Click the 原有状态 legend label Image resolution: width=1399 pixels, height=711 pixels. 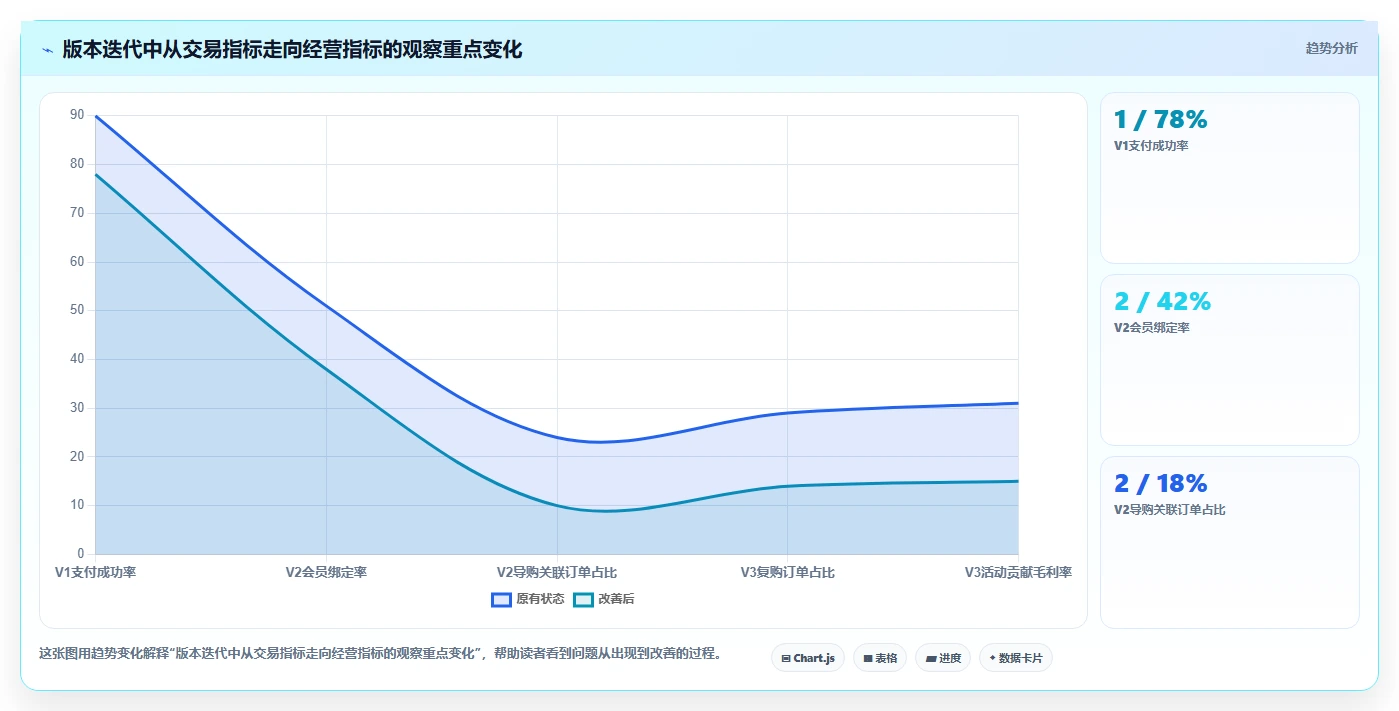coord(540,599)
